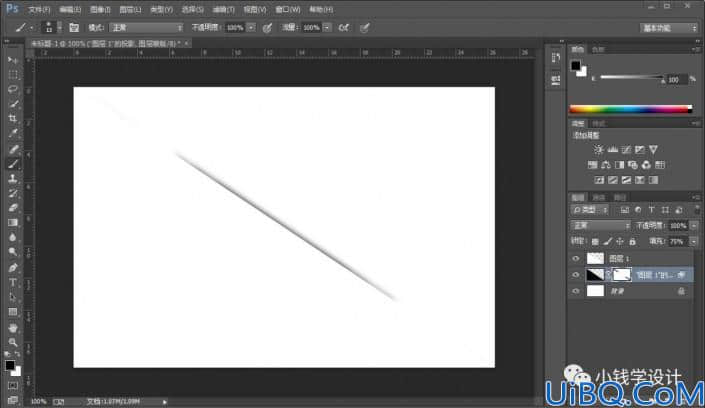The image size is (705, 408).
Task: Select the Path Selection tool
Action: [x=13, y=297]
